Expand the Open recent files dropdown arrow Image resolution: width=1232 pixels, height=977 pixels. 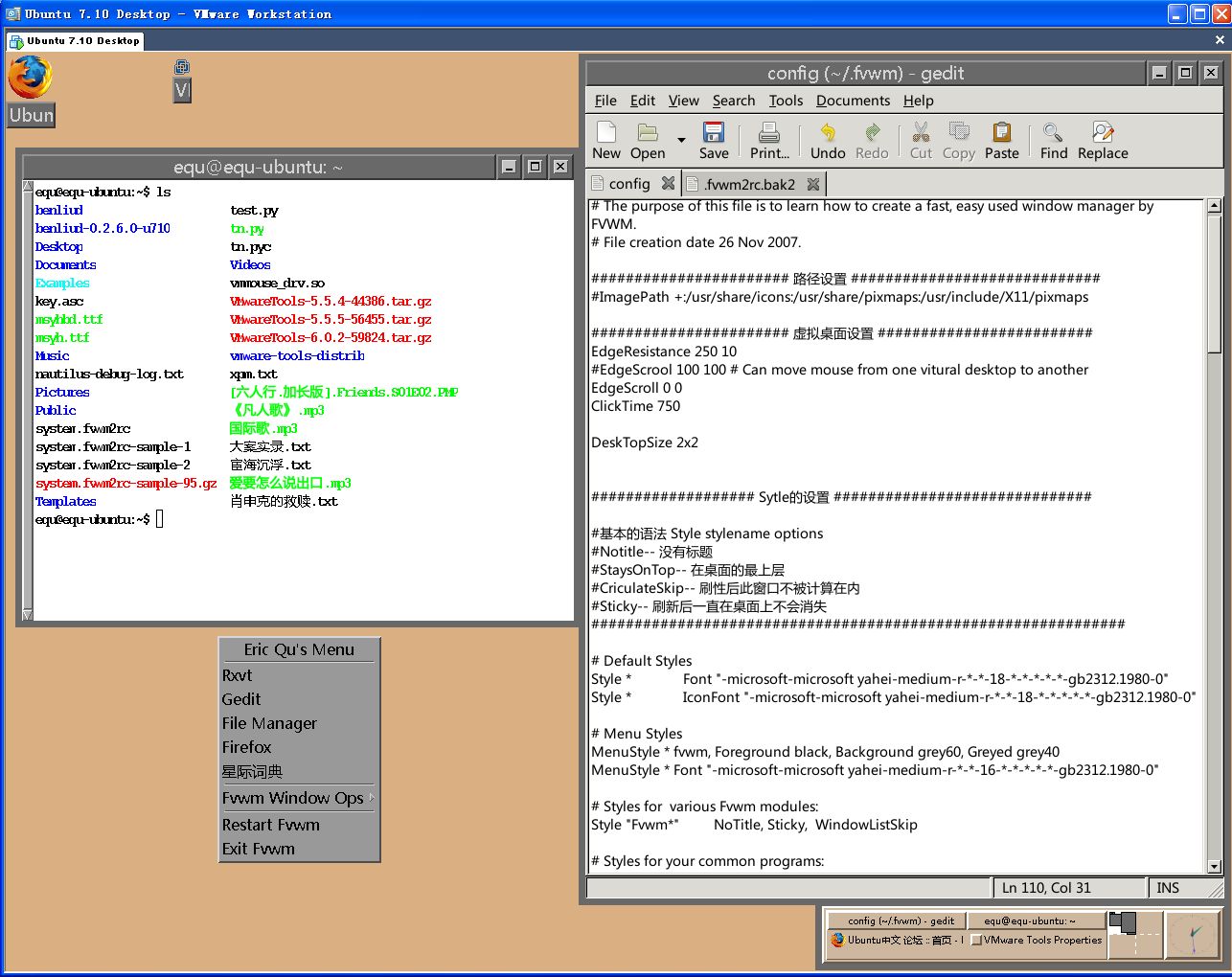(681, 140)
